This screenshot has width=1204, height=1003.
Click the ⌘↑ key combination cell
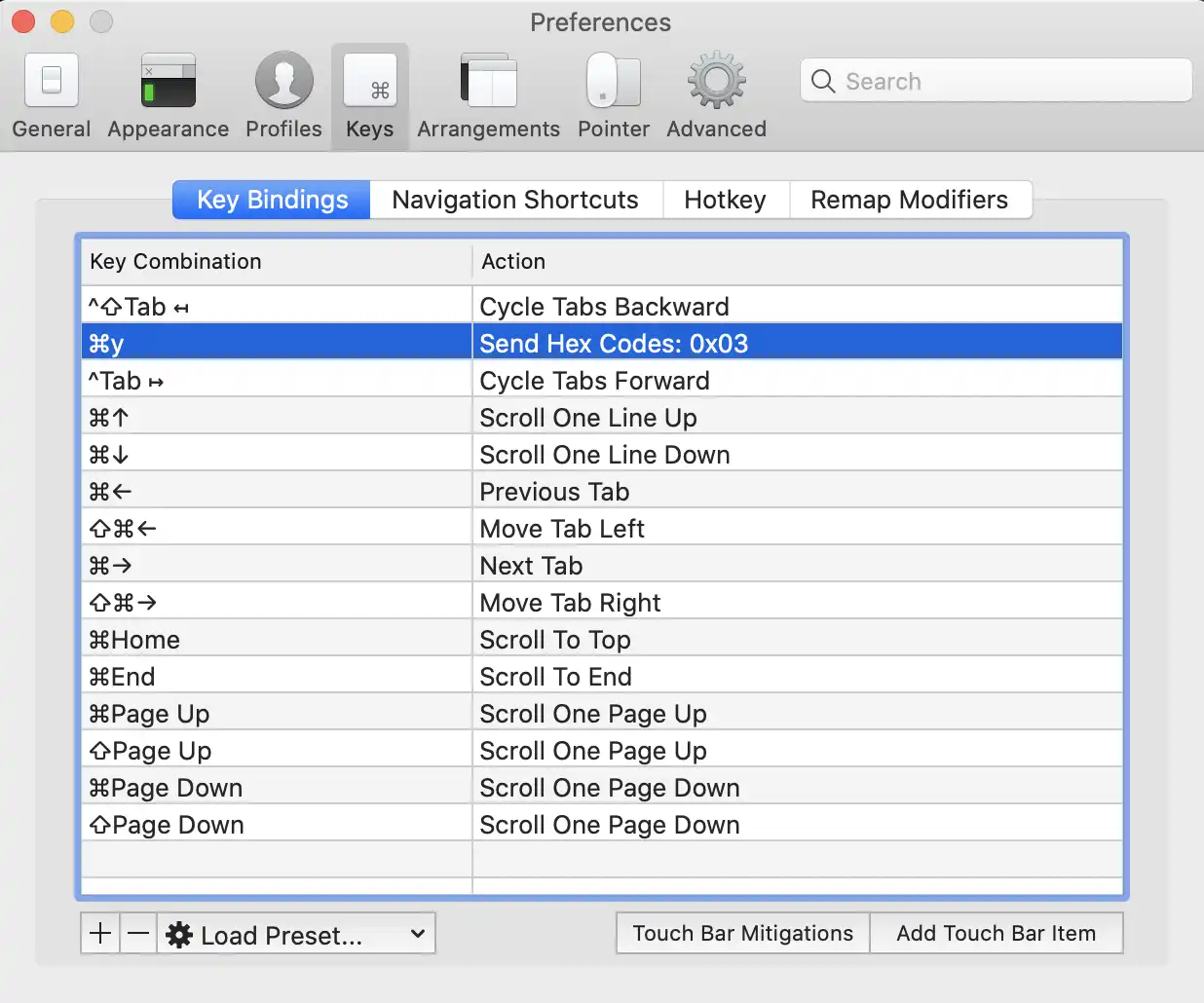coord(277,417)
